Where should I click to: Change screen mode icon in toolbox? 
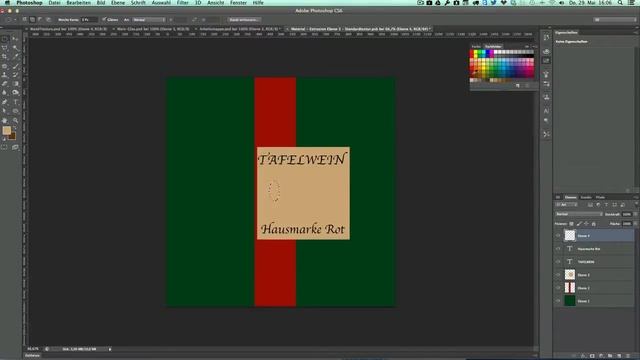point(15,147)
